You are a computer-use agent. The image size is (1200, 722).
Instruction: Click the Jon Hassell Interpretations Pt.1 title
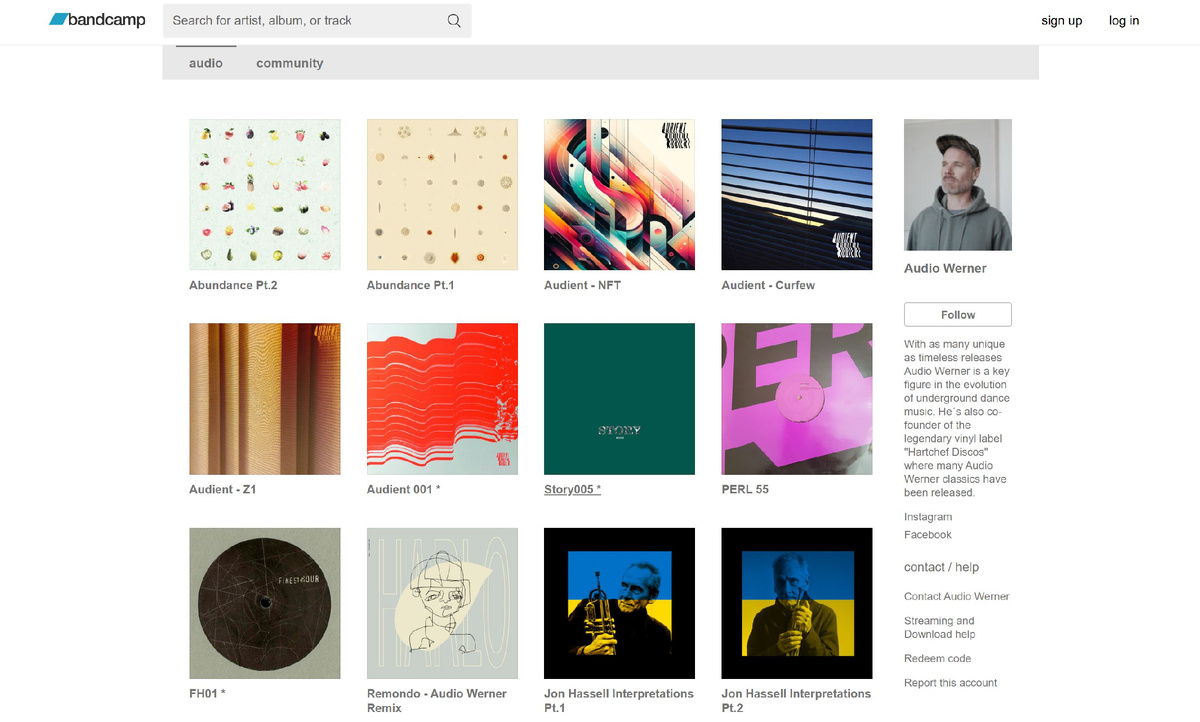(x=619, y=700)
